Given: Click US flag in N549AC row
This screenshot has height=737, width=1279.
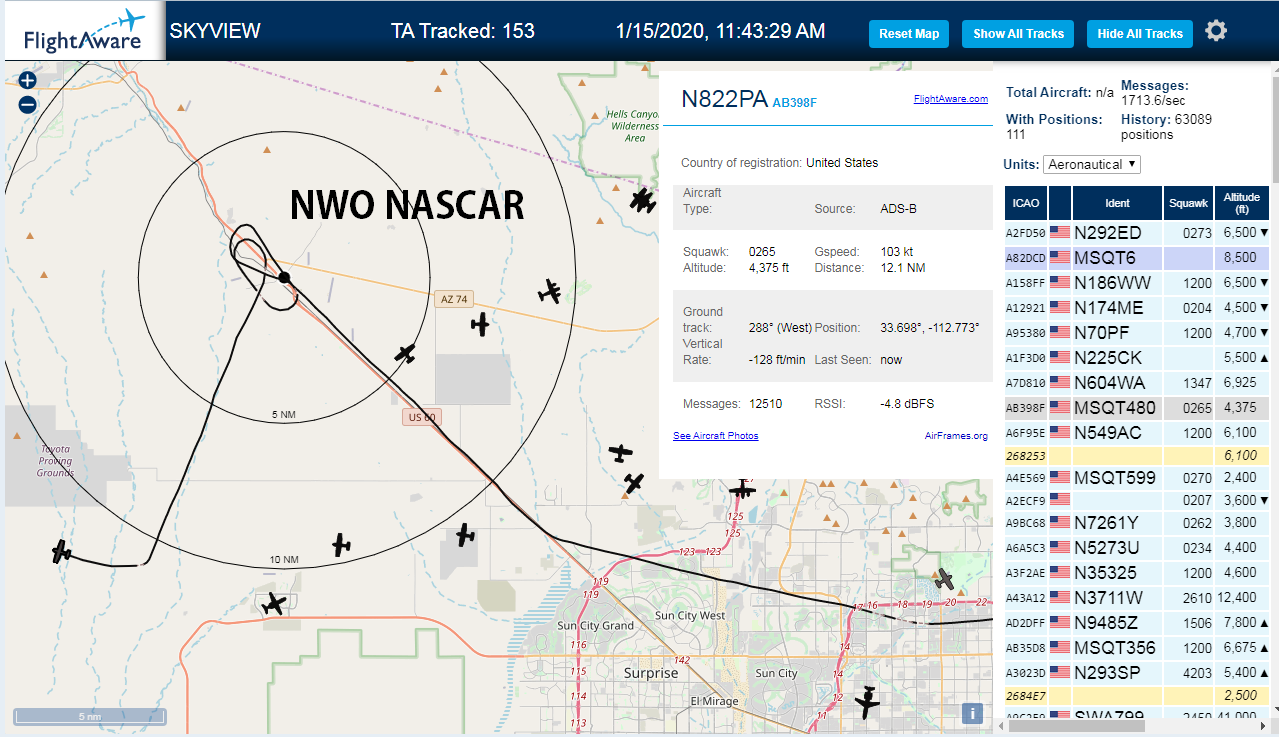Looking at the screenshot, I should click(1060, 433).
